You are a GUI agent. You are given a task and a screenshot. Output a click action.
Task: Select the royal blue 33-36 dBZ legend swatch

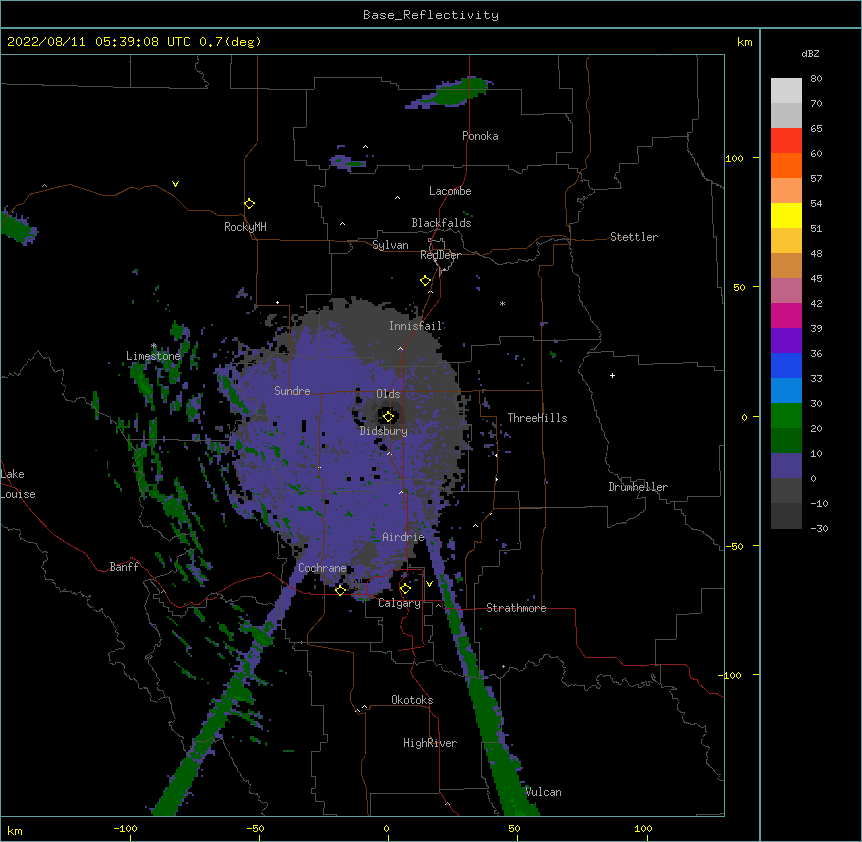(x=786, y=365)
